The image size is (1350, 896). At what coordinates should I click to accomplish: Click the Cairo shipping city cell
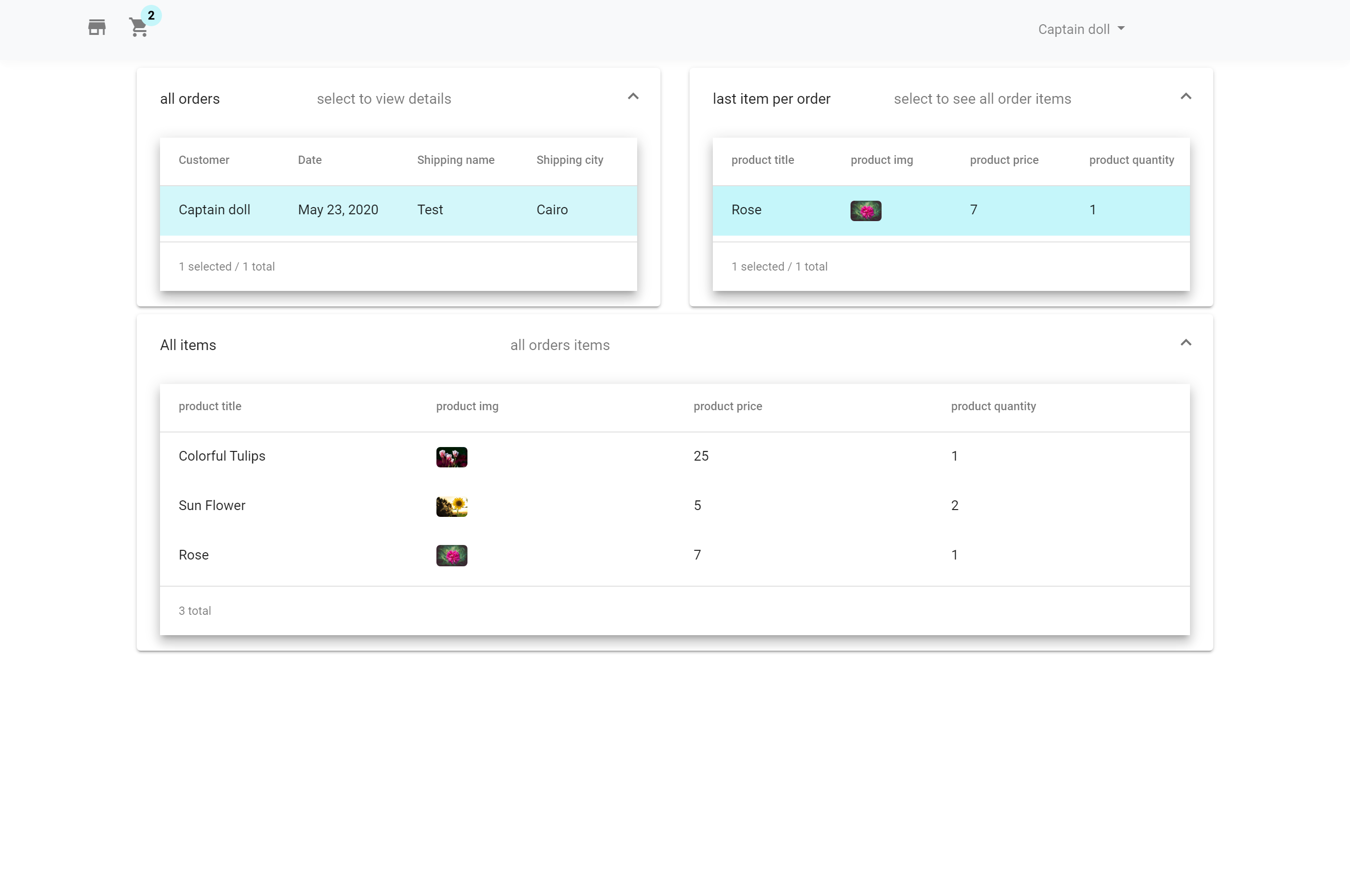coord(551,210)
